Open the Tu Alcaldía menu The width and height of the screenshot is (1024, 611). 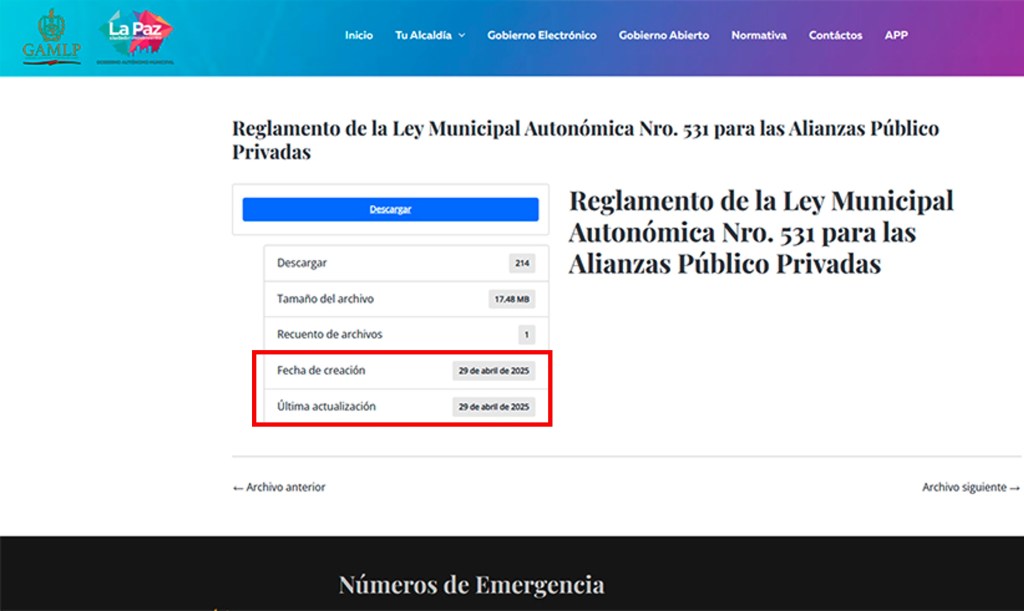422,35
